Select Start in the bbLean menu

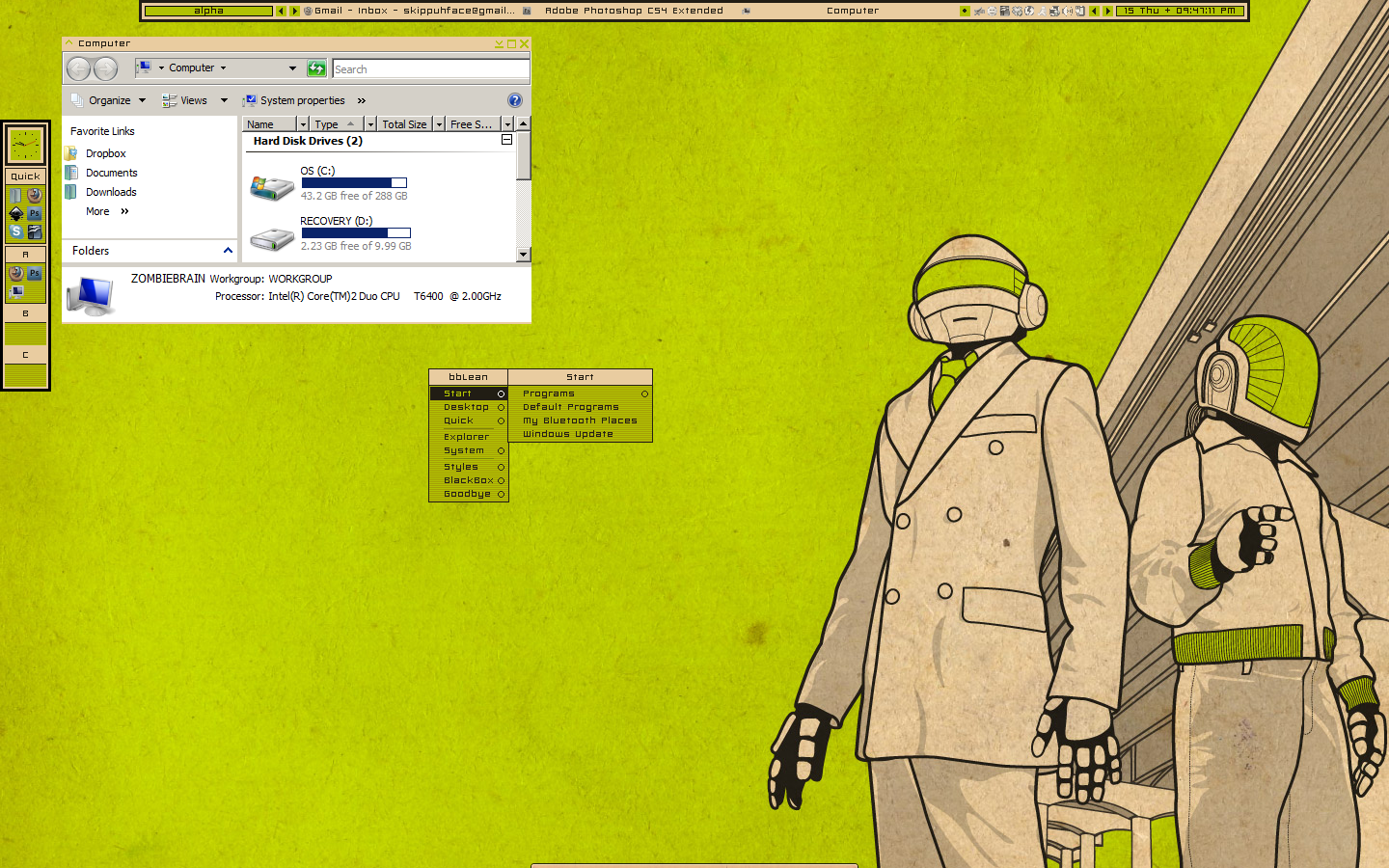pos(469,393)
